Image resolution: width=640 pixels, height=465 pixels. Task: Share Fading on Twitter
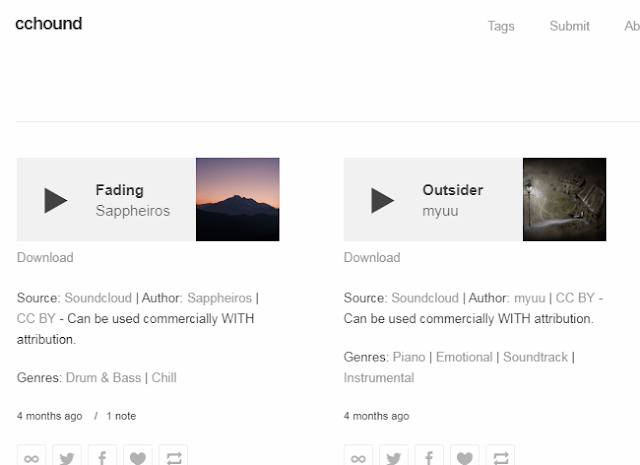point(67,456)
